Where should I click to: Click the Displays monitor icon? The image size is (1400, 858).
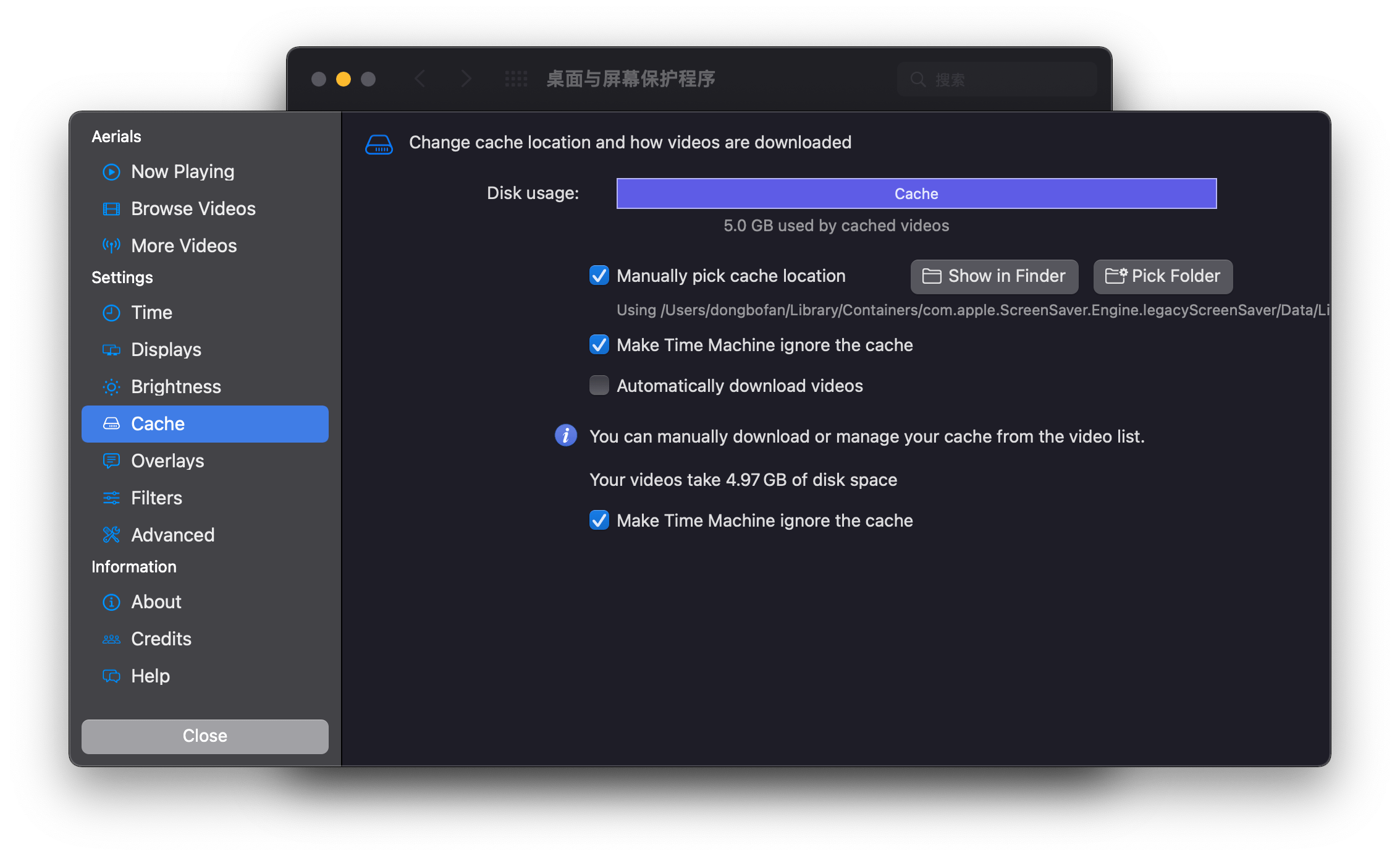[112, 349]
